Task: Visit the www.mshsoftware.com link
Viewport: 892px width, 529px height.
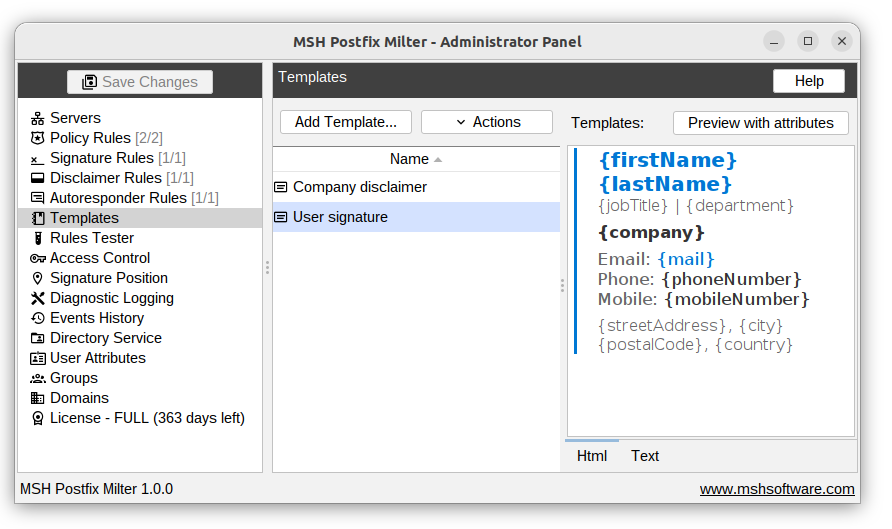Action: point(777,489)
